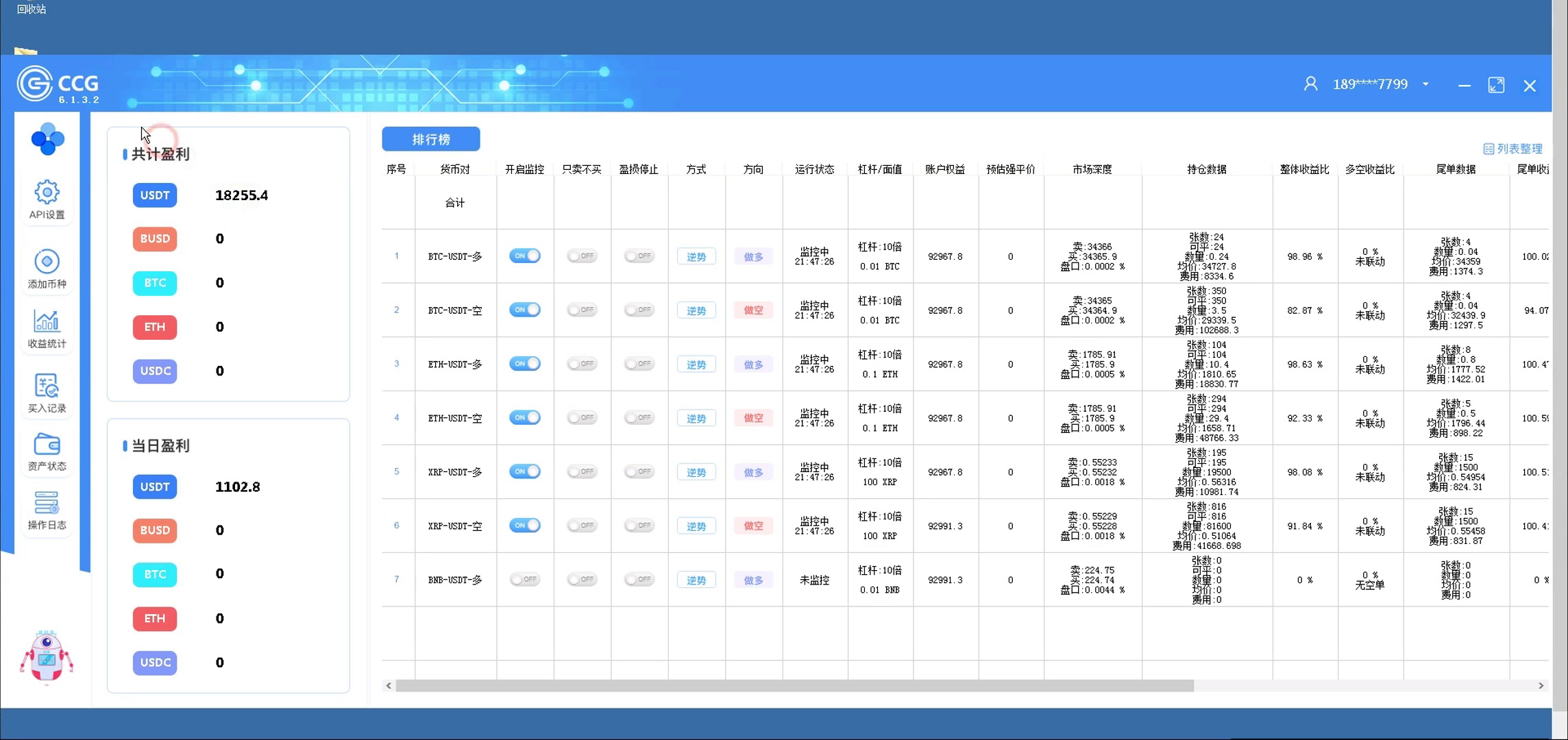The image size is (1568, 740).
Task: Toggle 盈损停止 for XRP-USDT-空 row
Action: pos(639,526)
